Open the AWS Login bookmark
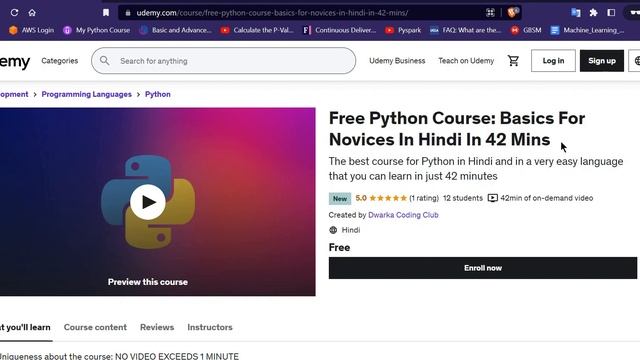The width and height of the screenshot is (640, 360). 31,30
